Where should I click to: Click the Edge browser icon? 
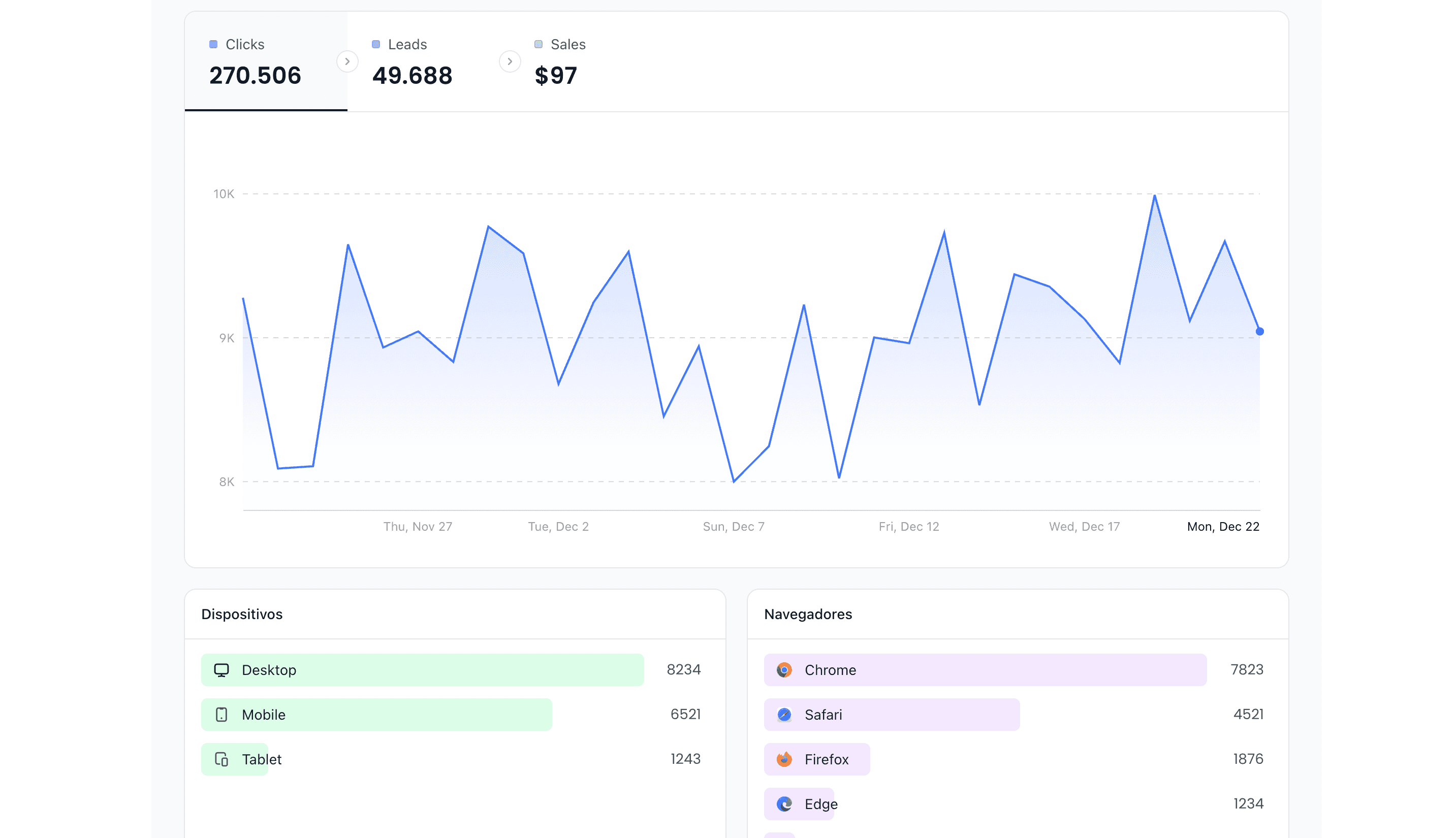[784, 804]
